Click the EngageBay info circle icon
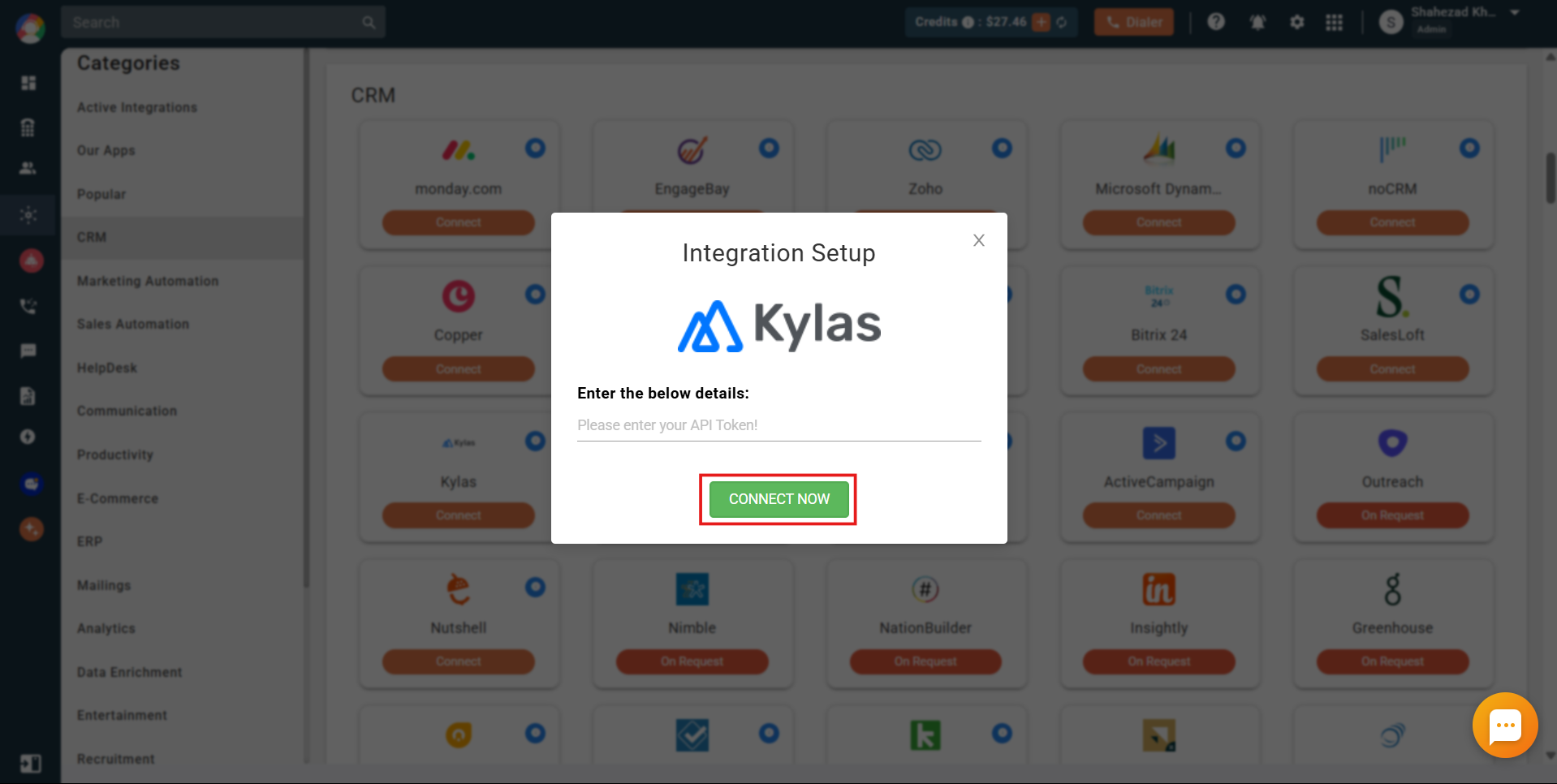1557x784 pixels. (x=769, y=148)
